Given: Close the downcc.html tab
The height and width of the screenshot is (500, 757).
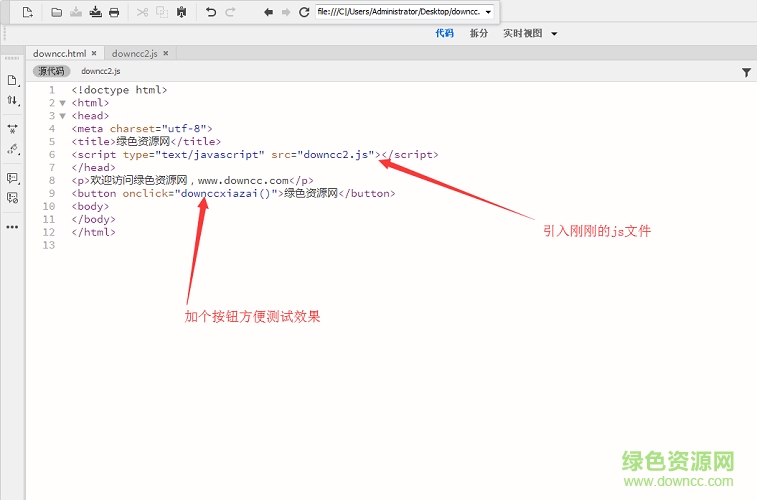Looking at the screenshot, I should point(94,53).
